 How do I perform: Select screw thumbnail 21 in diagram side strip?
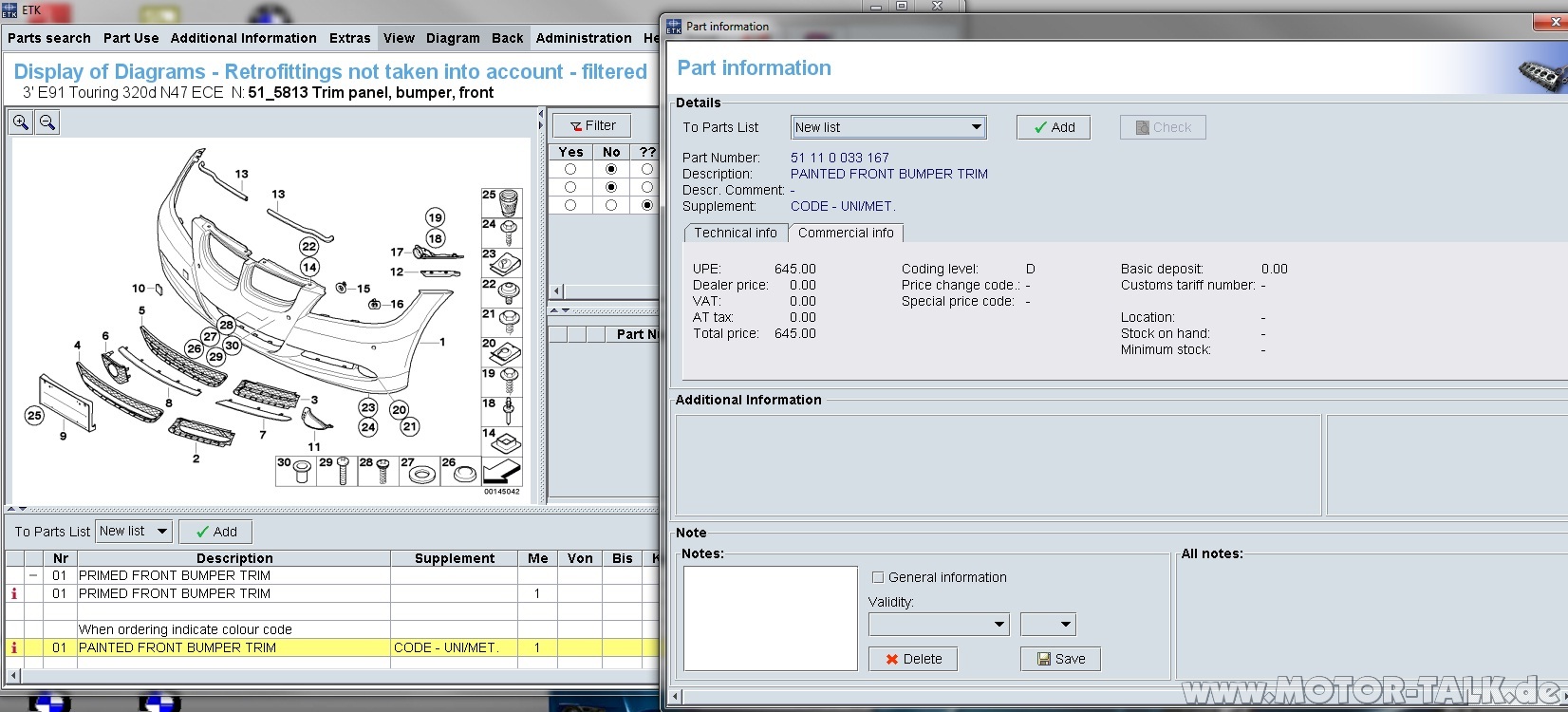tap(502, 322)
